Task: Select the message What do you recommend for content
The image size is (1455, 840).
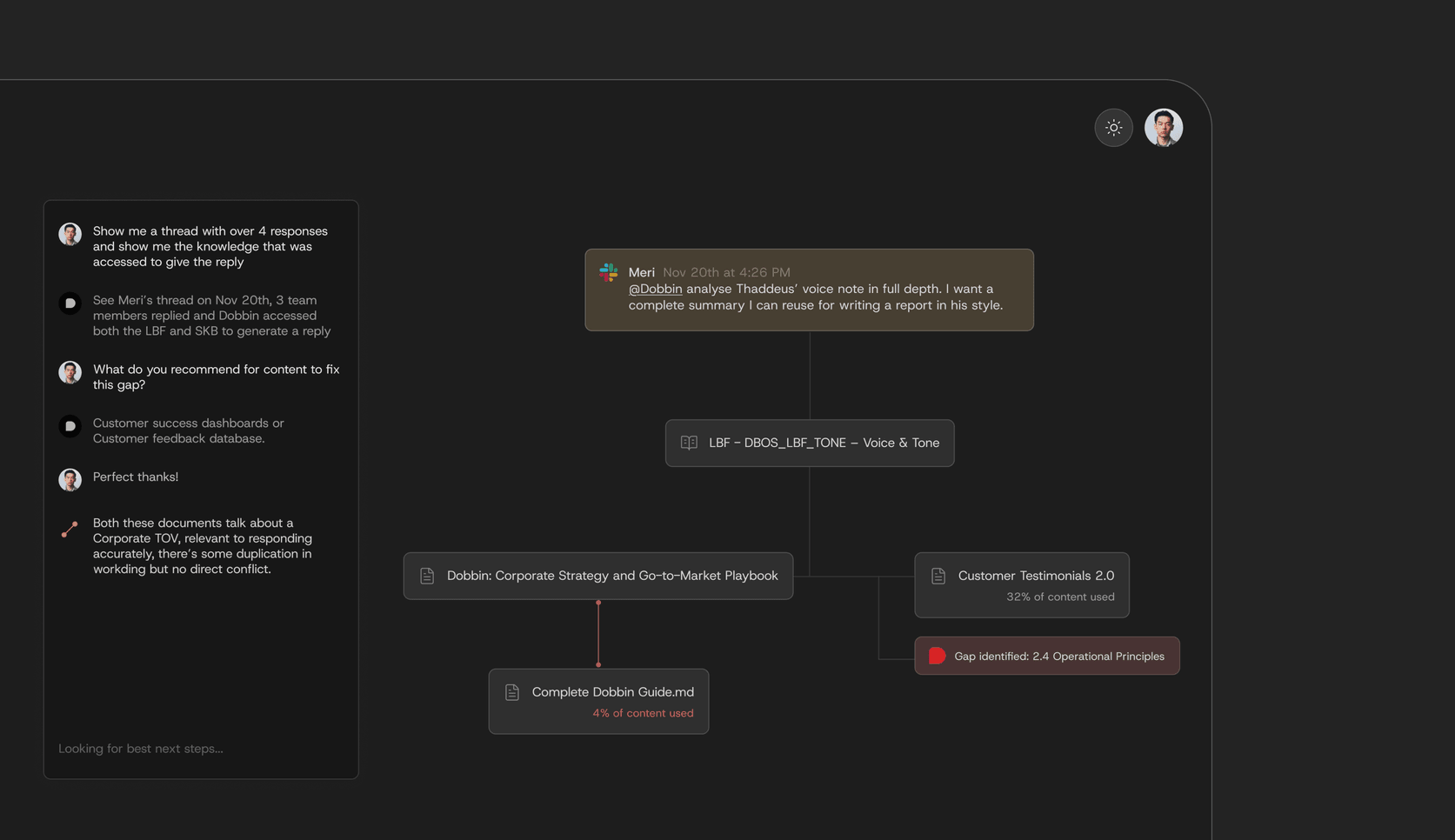Action: pyautogui.click(x=217, y=377)
